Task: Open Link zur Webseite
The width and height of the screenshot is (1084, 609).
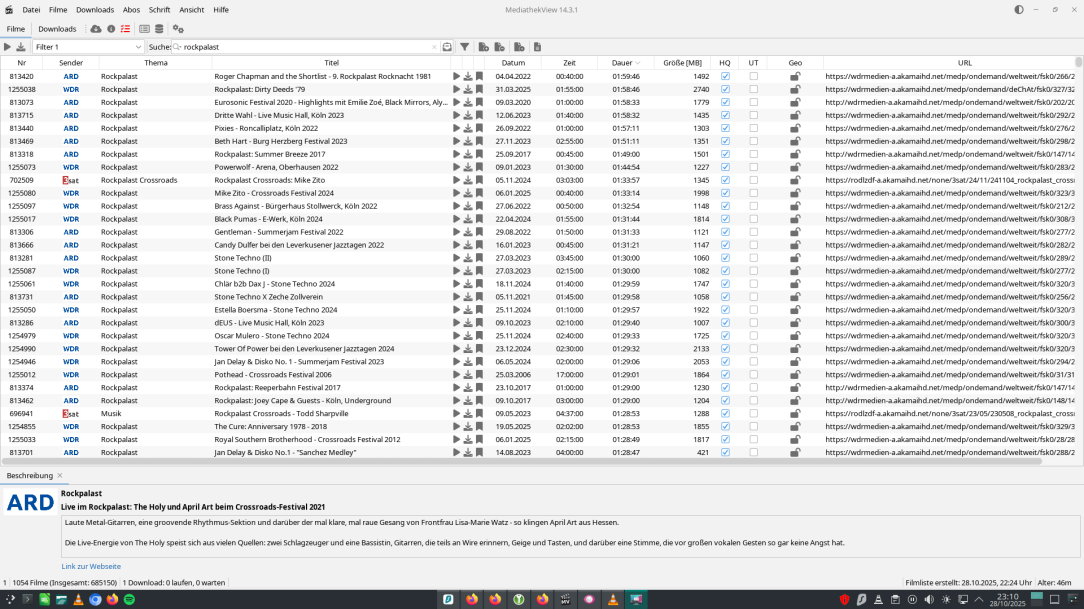Action: tap(91, 566)
